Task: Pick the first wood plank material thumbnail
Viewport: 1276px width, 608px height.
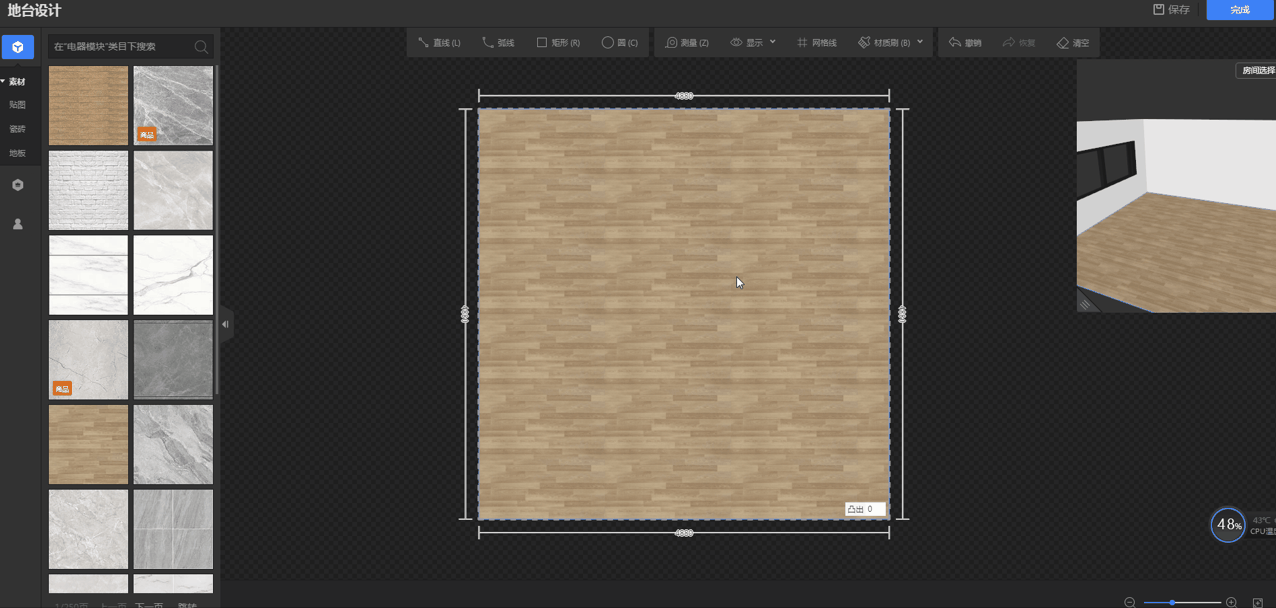Action: pyautogui.click(x=88, y=106)
